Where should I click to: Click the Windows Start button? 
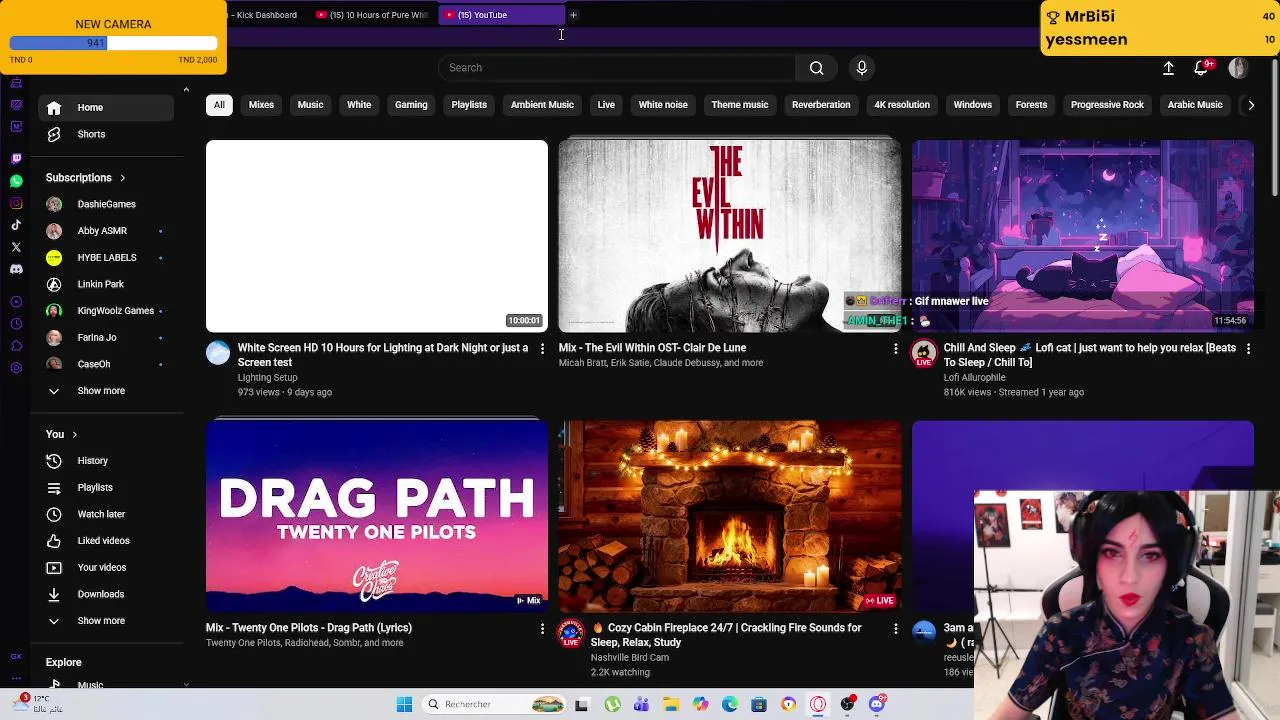coord(404,704)
